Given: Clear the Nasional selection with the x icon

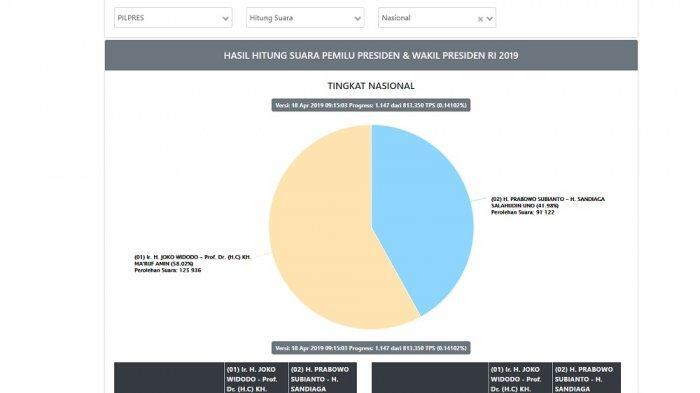Looking at the screenshot, I should (480, 19).
